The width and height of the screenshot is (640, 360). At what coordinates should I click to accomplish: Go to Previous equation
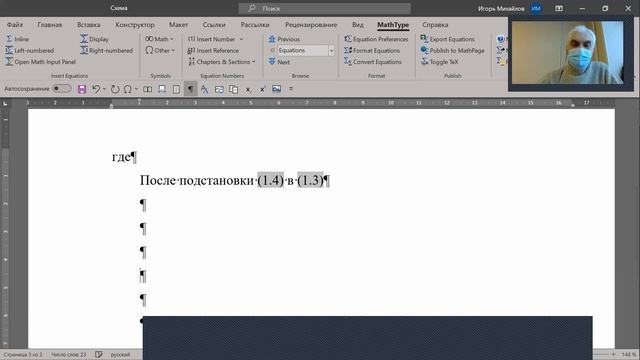284,39
